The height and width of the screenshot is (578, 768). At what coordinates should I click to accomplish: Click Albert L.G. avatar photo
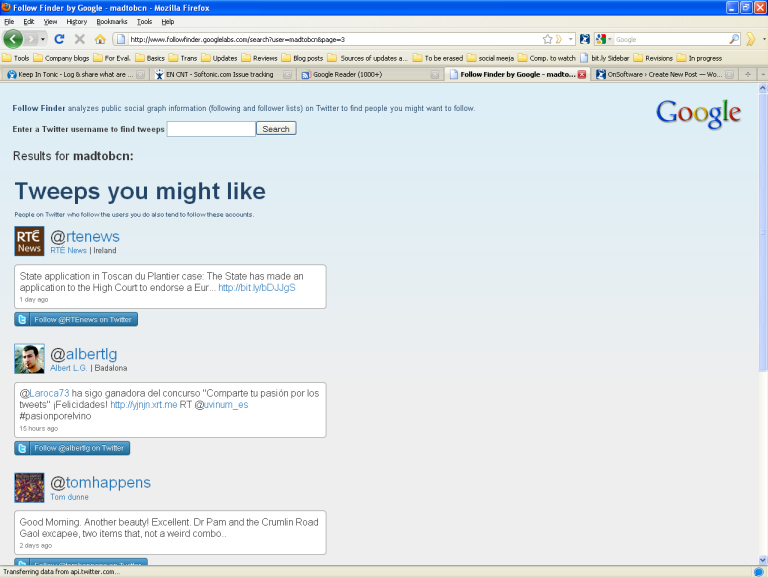click(29, 359)
